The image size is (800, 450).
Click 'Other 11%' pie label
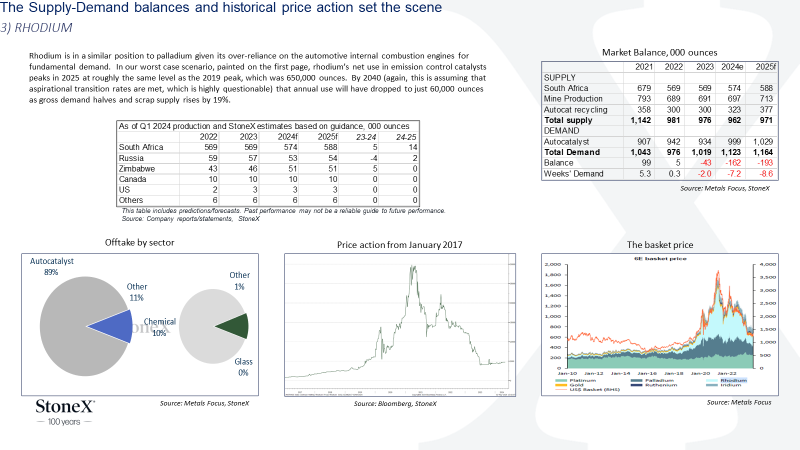[137, 292]
